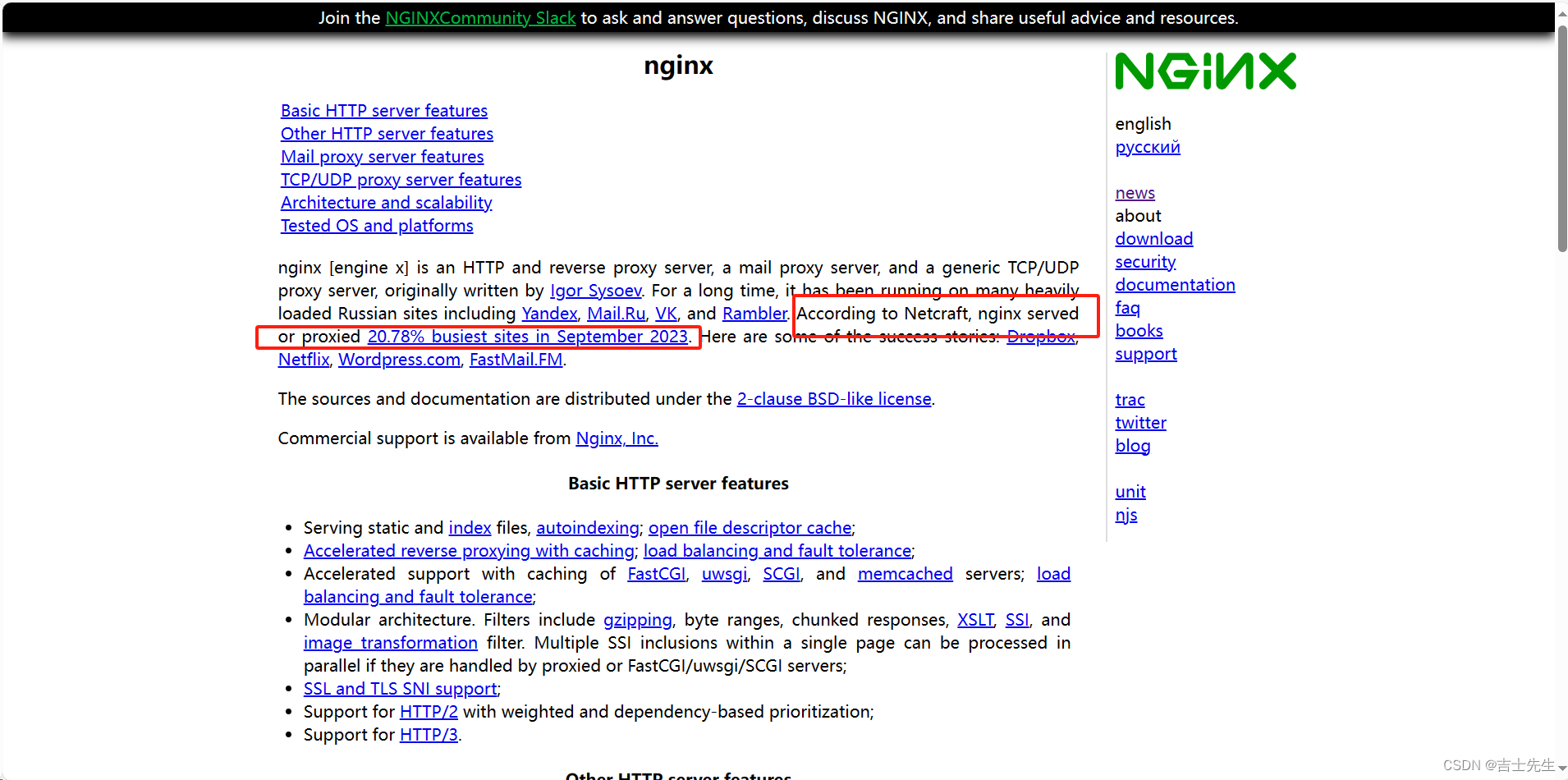Visit the Nginx, Inc. link
The height and width of the screenshot is (780, 1568).
point(617,438)
